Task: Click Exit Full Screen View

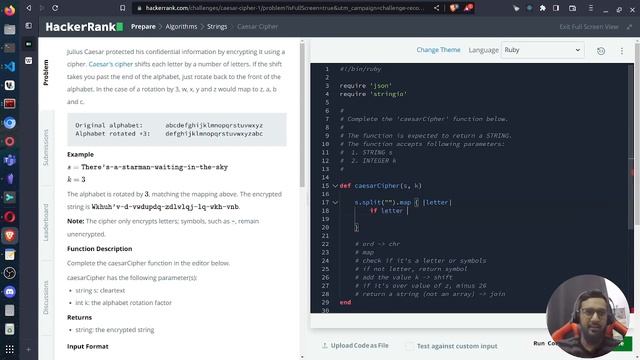Action: (x=589, y=27)
